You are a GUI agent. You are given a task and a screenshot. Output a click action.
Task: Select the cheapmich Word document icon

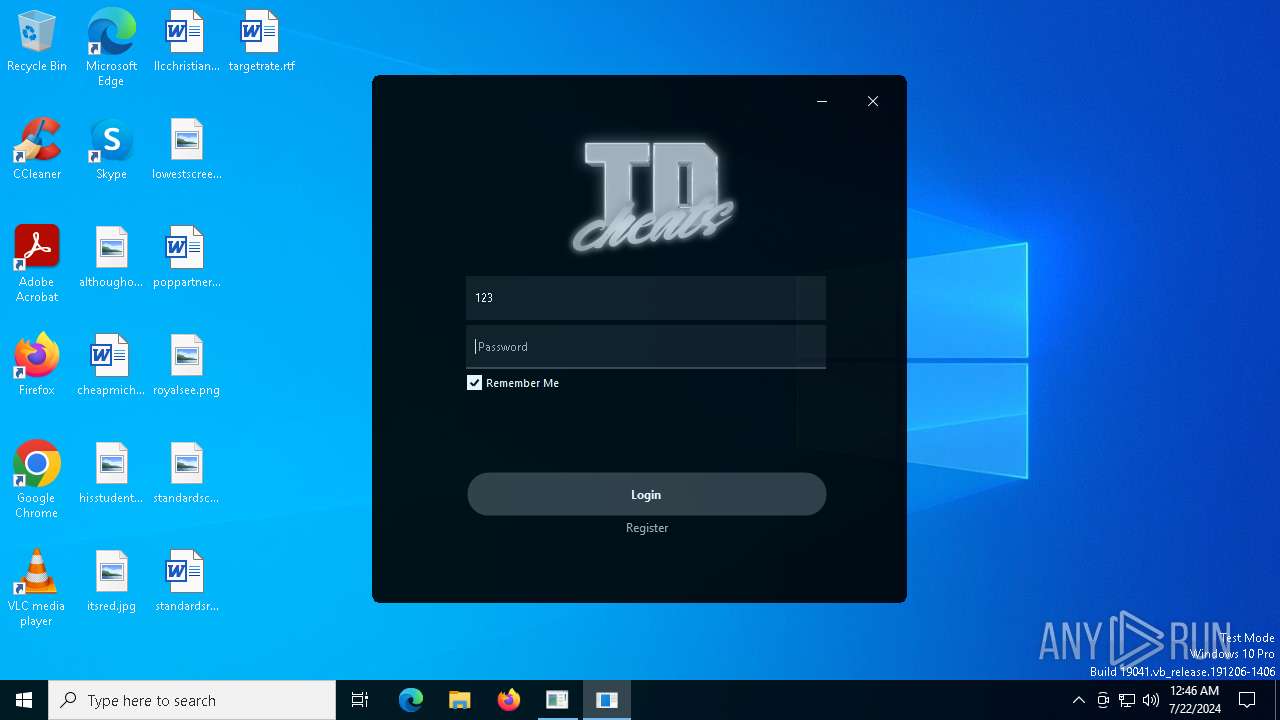(111, 366)
